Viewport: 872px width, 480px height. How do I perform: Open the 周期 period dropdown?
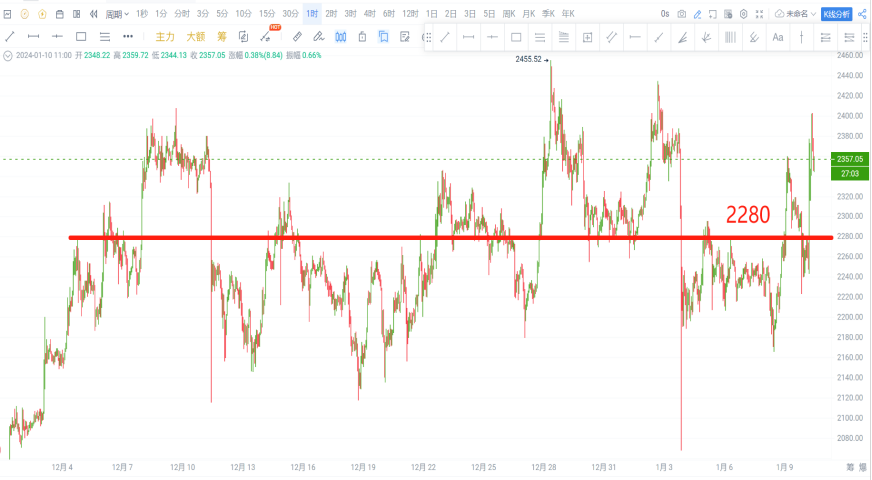(x=117, y=14)
